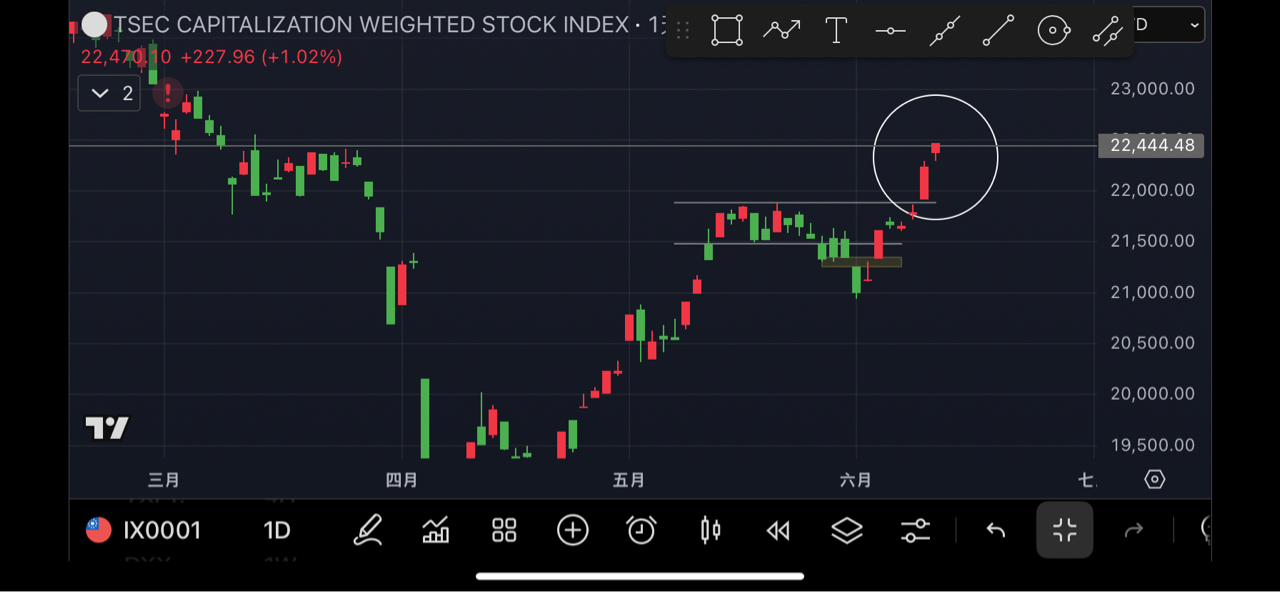Grab the drawing toolbar drag handle
This screenshot has width=1280, height=592.
pos(683,30)
